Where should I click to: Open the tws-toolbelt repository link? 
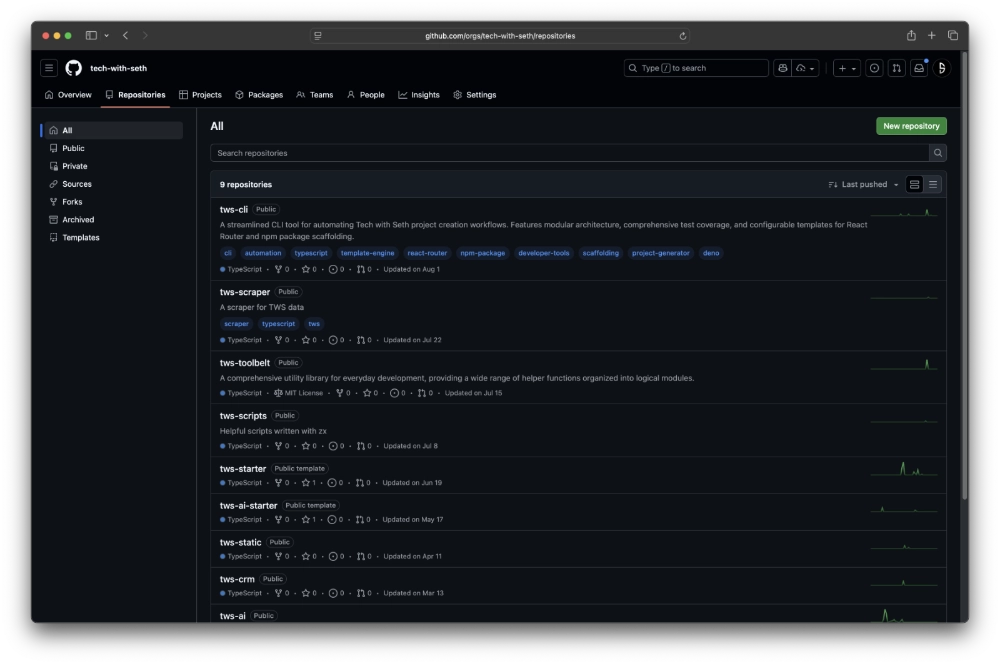tap(246, 363)
